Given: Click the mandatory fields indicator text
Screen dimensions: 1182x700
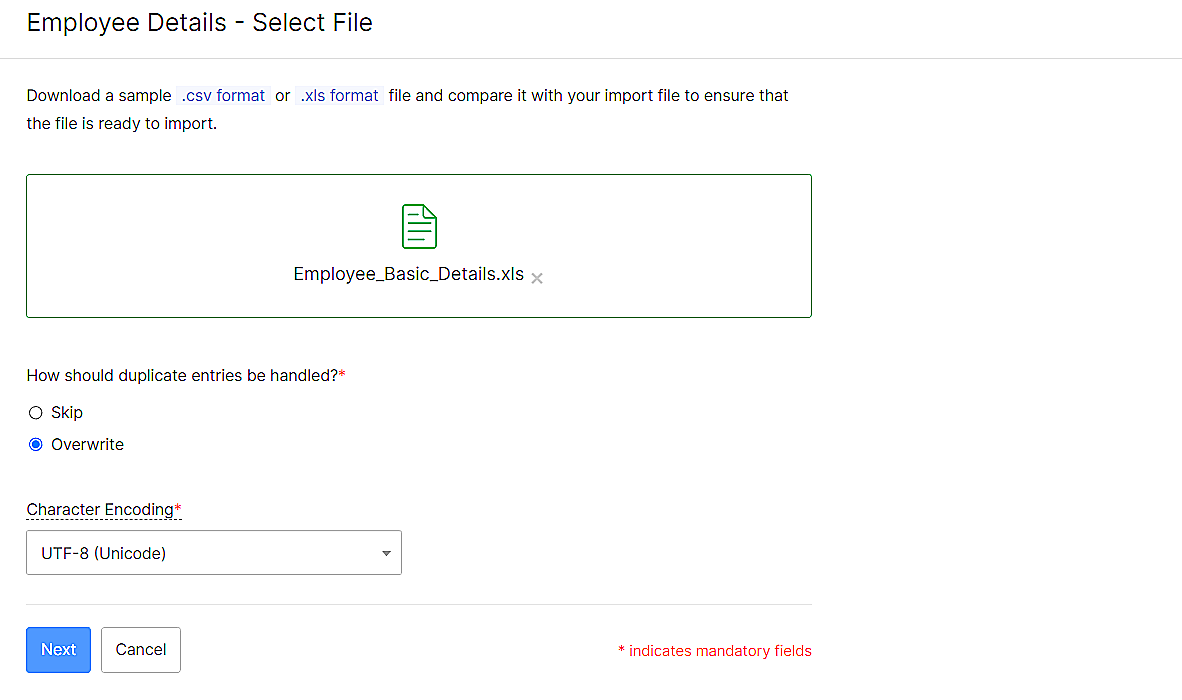Looking at the screenshot, I should click(716, 650).
